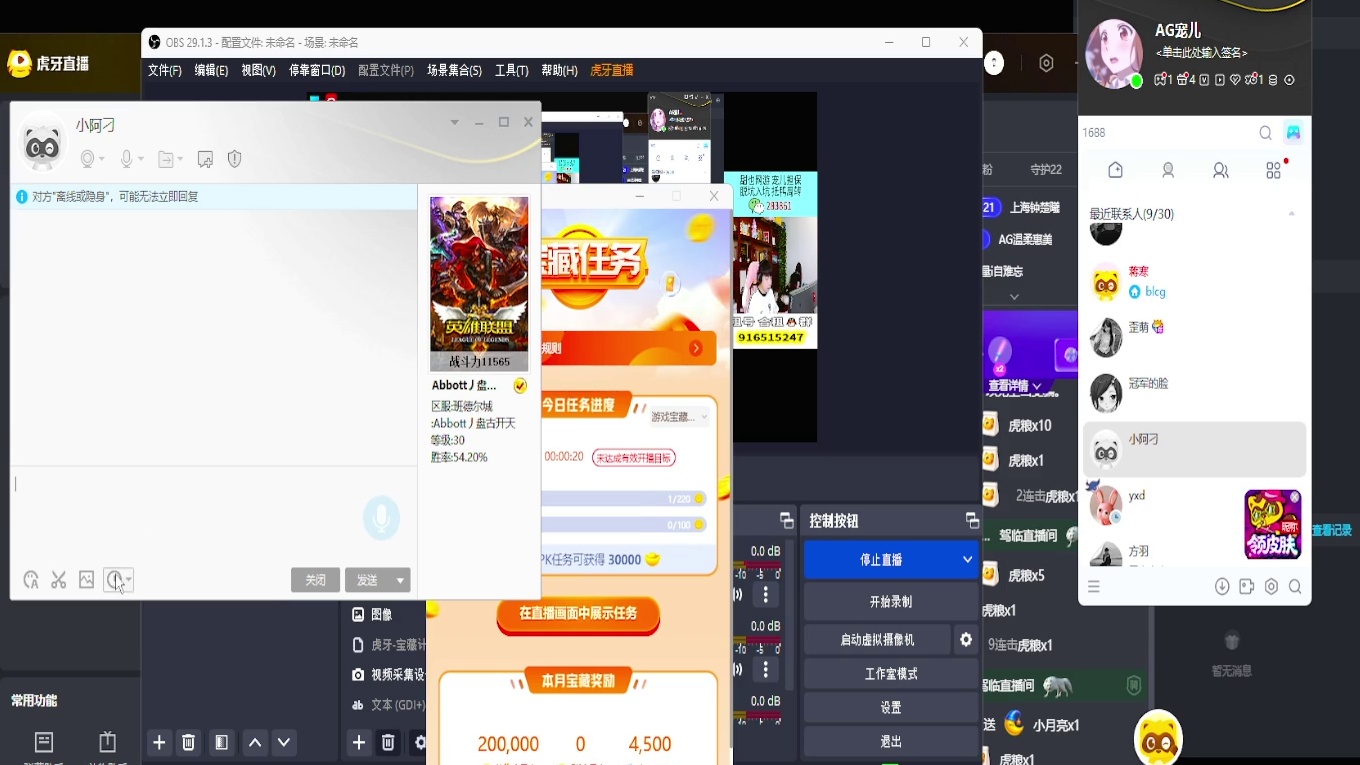Click the round voice message microphone button

pos(381,518)
